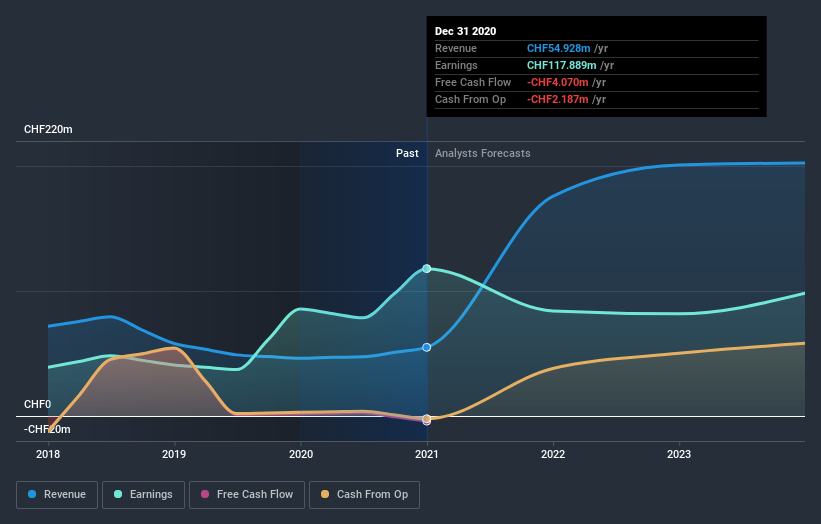
Task: Select the 2019 x-axis label
Action: [174, 454]
